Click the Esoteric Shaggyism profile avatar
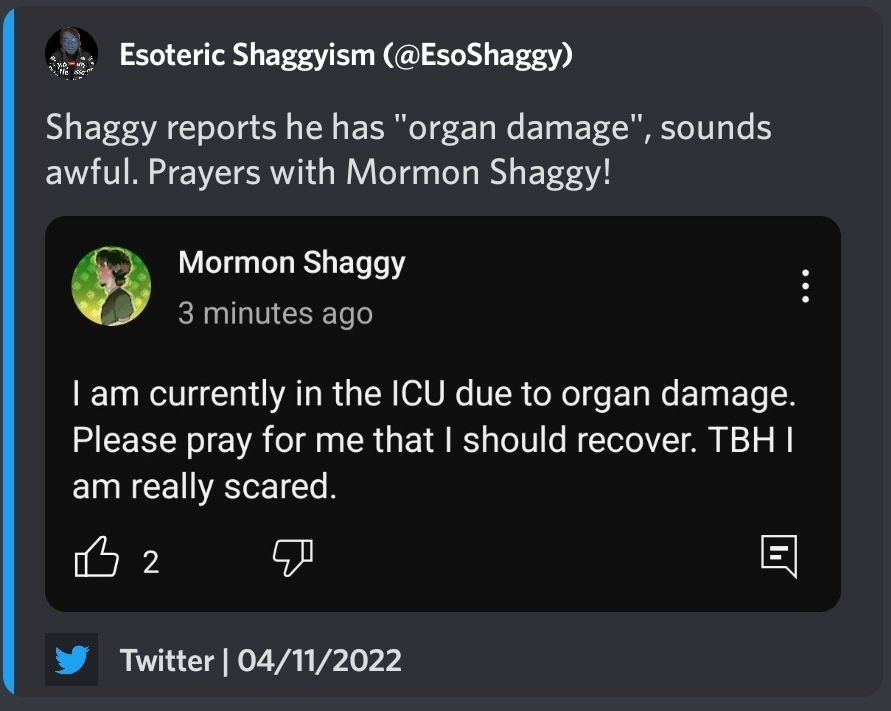Viewport: 891px width, 711px height. tap(71, 54)
